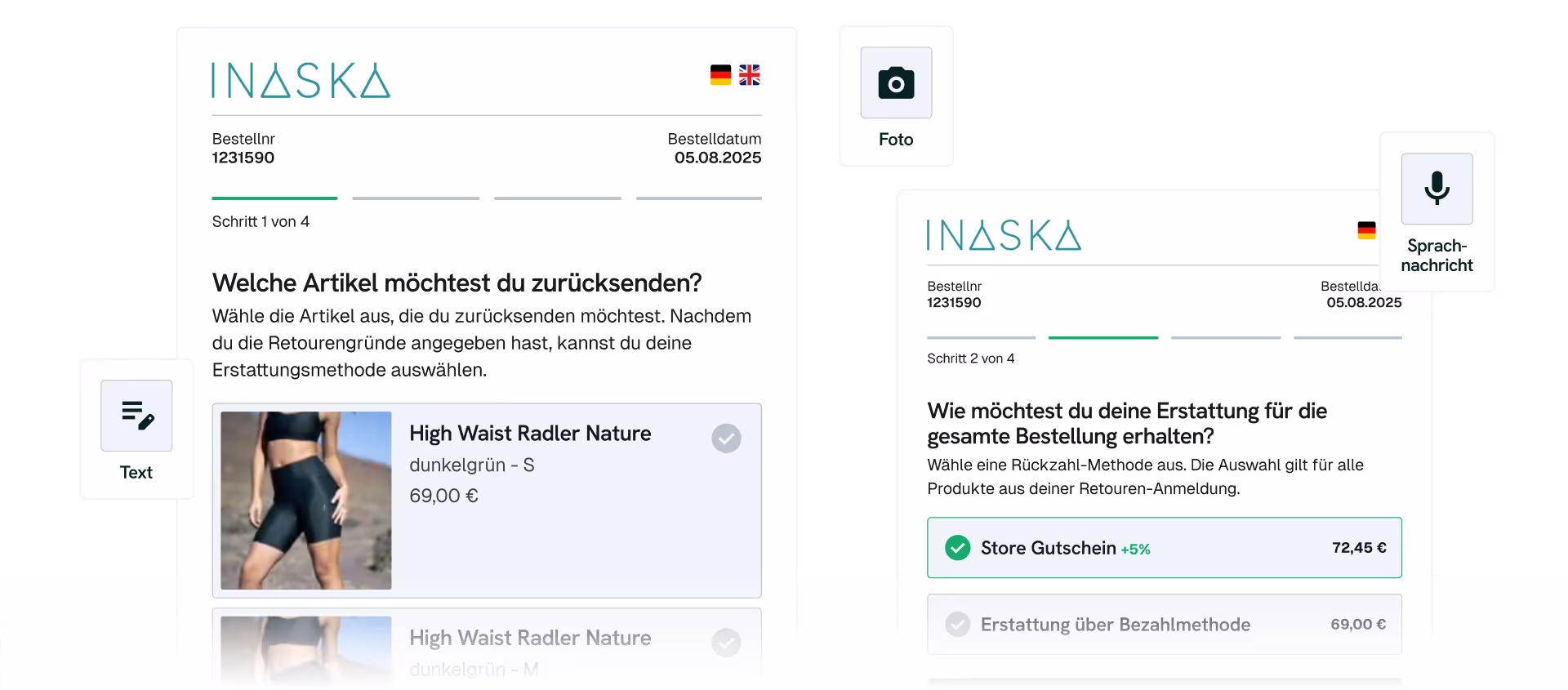Click the fourth progress step in the left panel
Viewport: 1568px width, 690px height.
pyautogui.click(x=699, y=198)
